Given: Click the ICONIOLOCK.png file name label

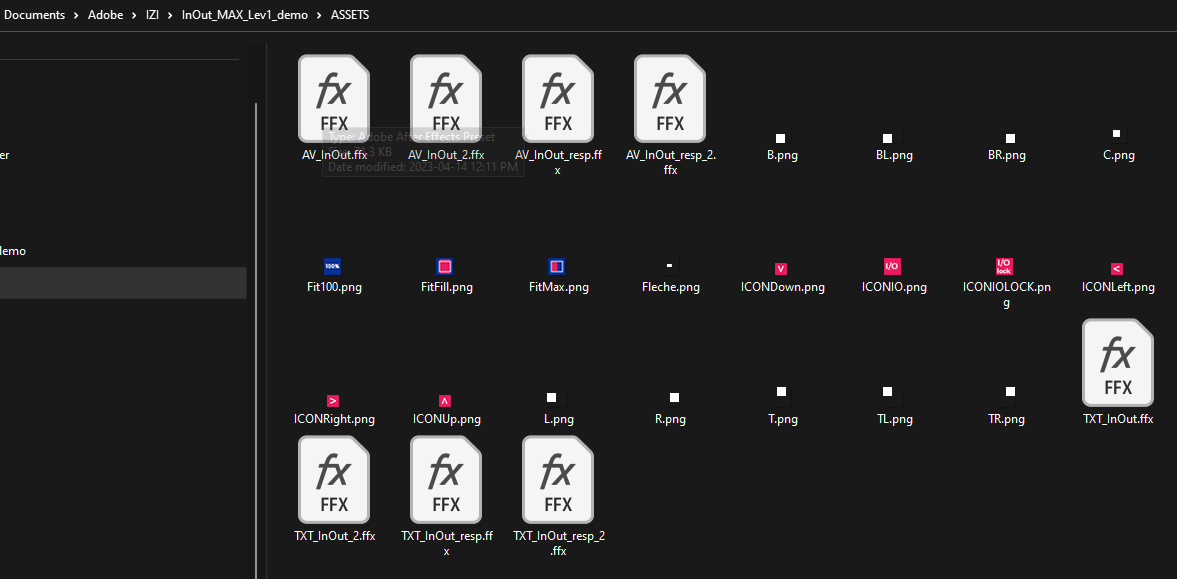Looking at the screenshot, I should coord(1006,294).
